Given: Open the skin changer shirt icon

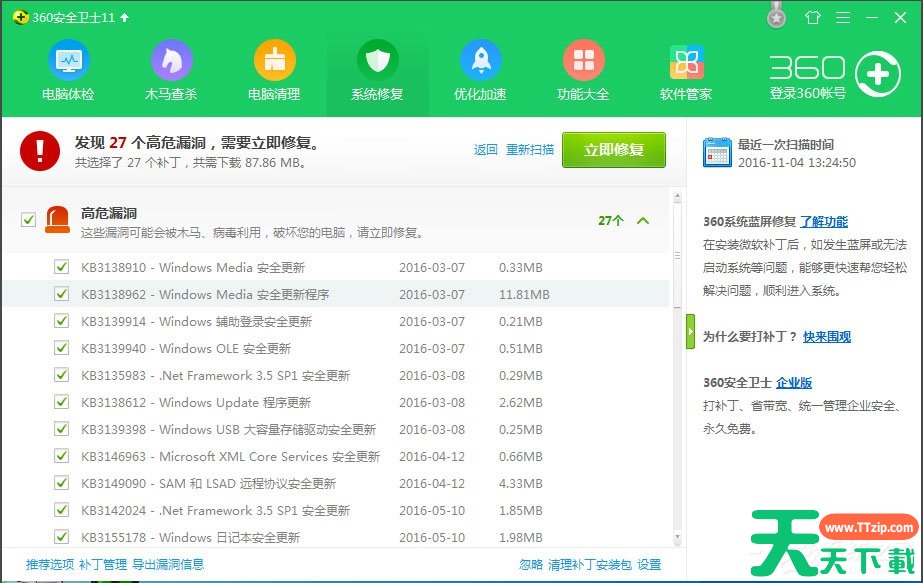Looking at the screenshot, I should tap(812, 18).
